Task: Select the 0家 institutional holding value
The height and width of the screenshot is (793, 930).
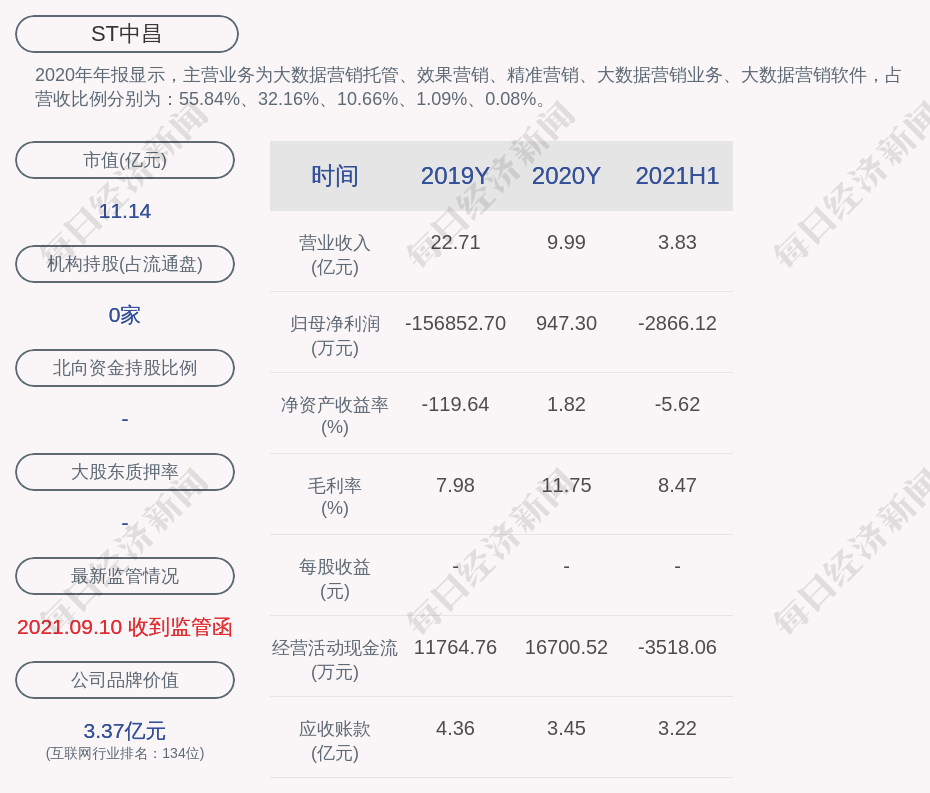Action: point(125,315)
